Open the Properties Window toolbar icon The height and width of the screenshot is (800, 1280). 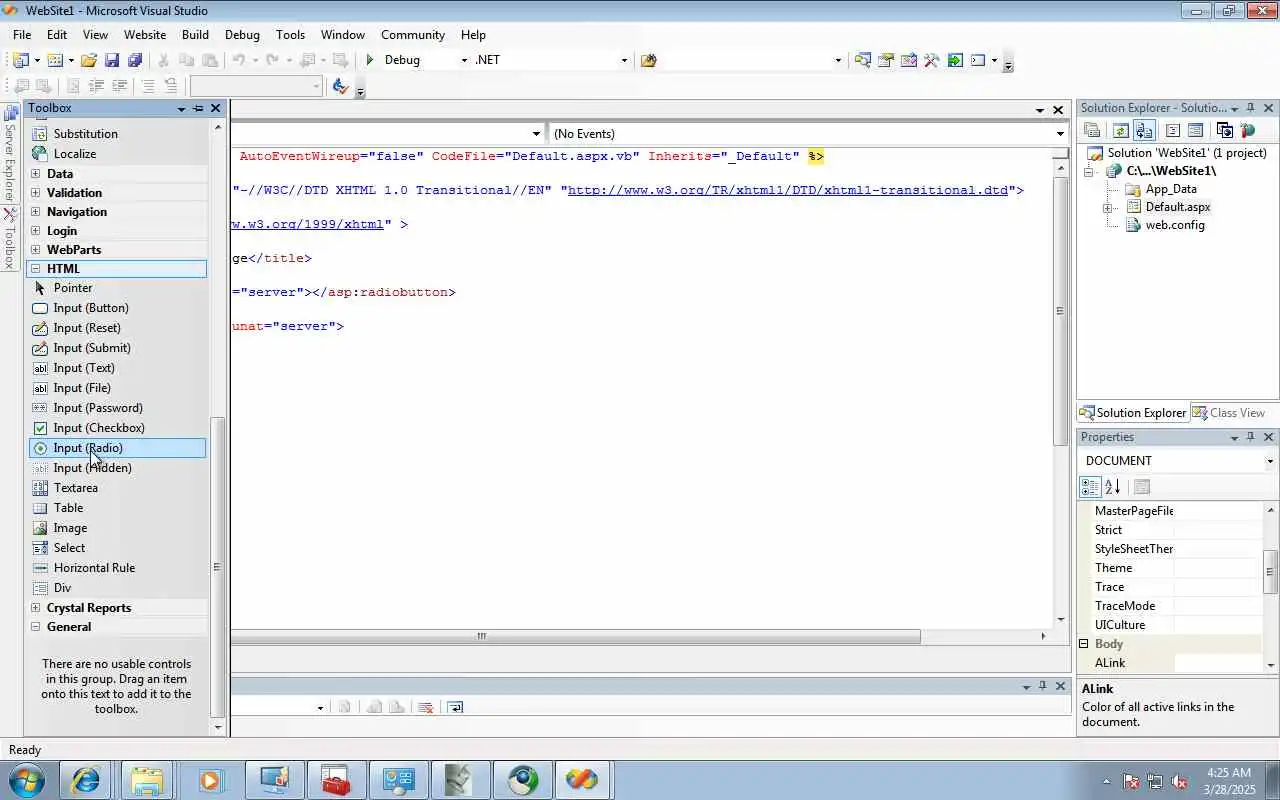point(886,60)
